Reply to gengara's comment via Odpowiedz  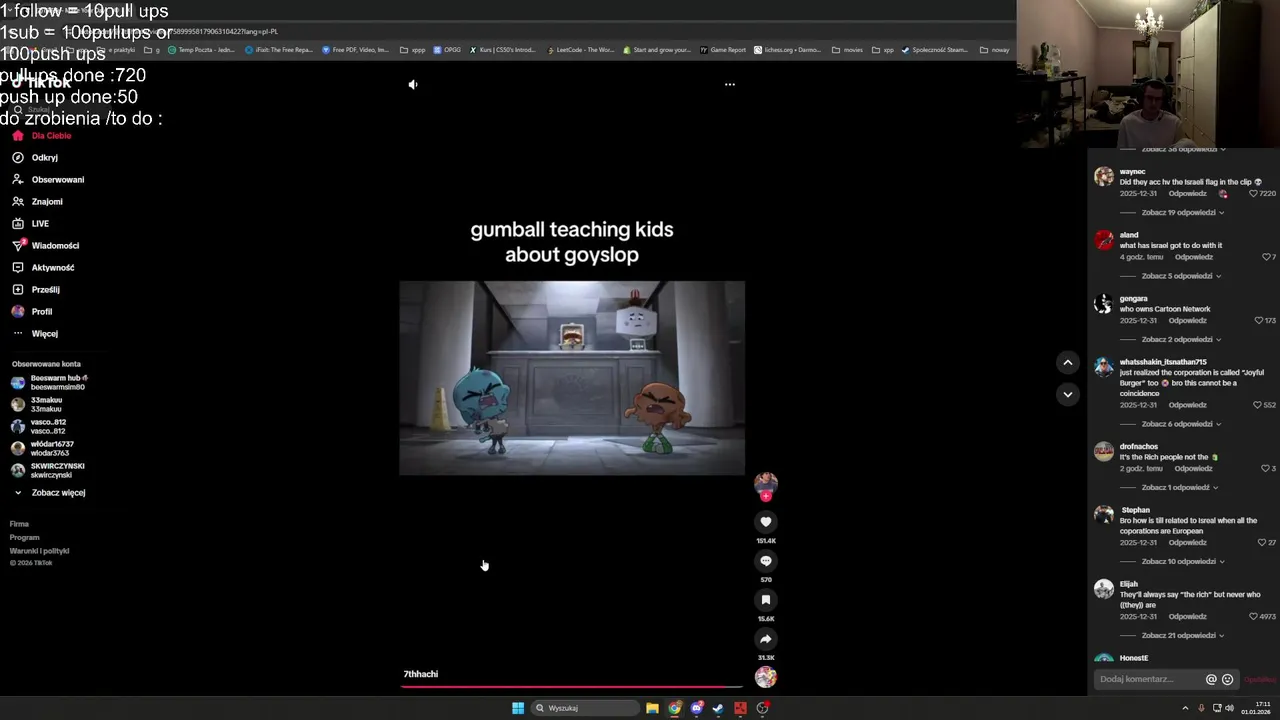(x=1187, y=321)
